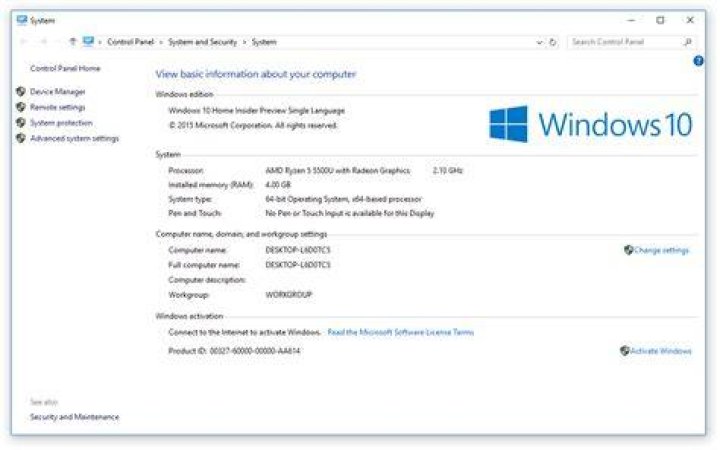
Task: Open the address bar history dropdown
Action: 540,42
